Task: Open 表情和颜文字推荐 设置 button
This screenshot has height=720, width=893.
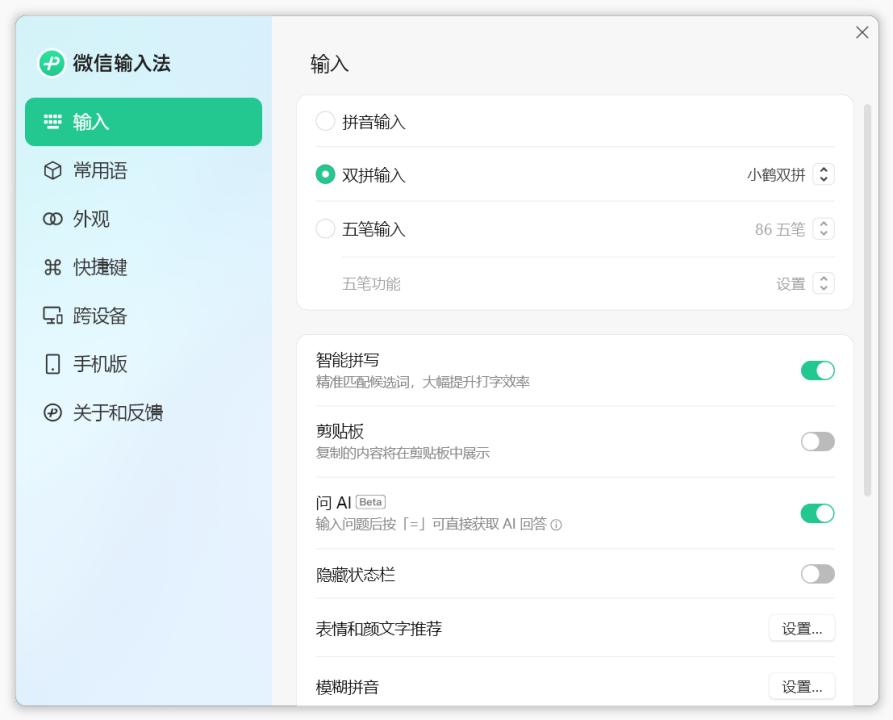Action: pos(801,629)
